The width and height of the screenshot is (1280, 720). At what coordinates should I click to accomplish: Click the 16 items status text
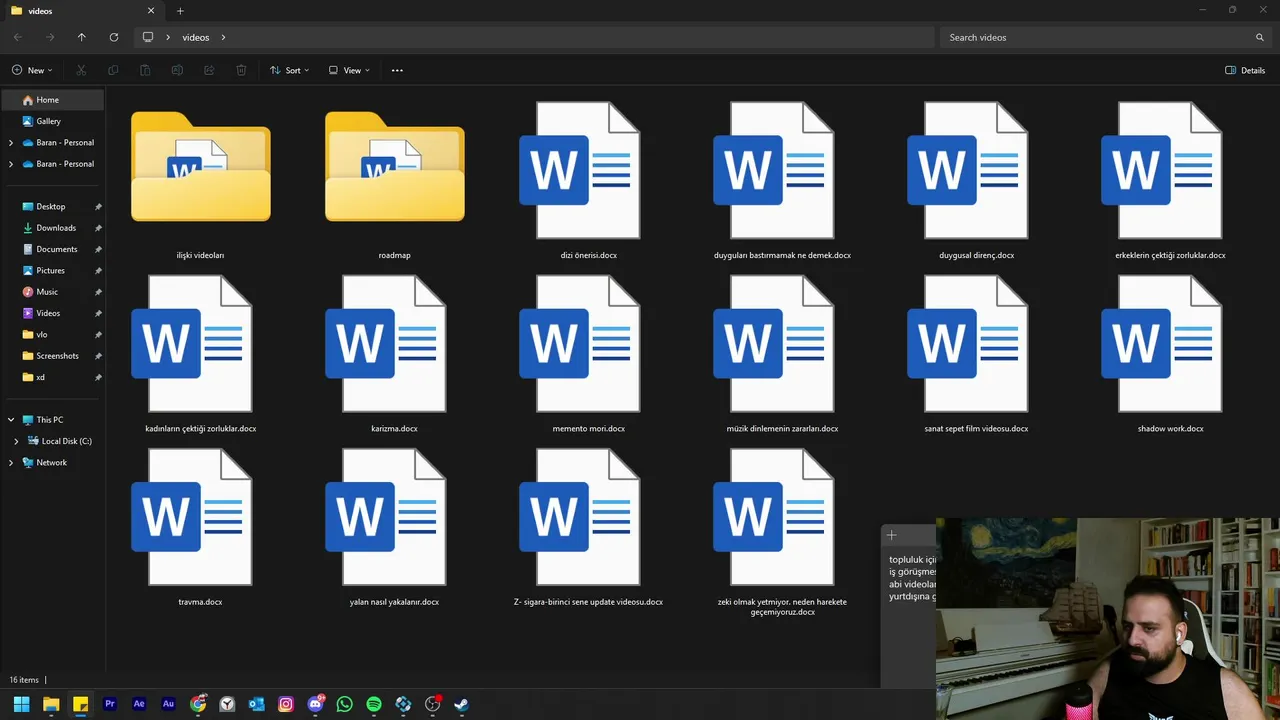click(24, 680)
